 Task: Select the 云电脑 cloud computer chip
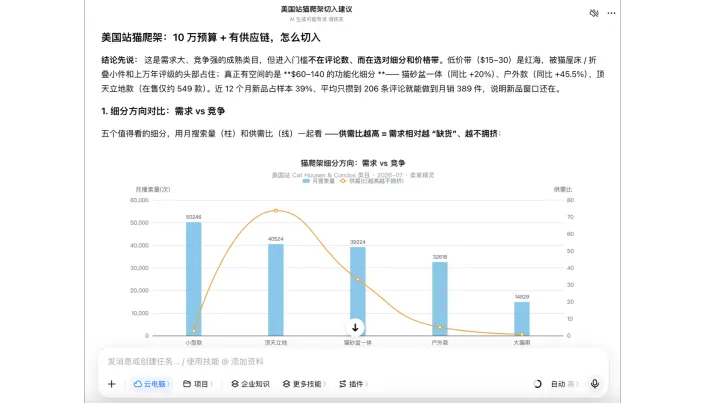(x=151, y=384)
